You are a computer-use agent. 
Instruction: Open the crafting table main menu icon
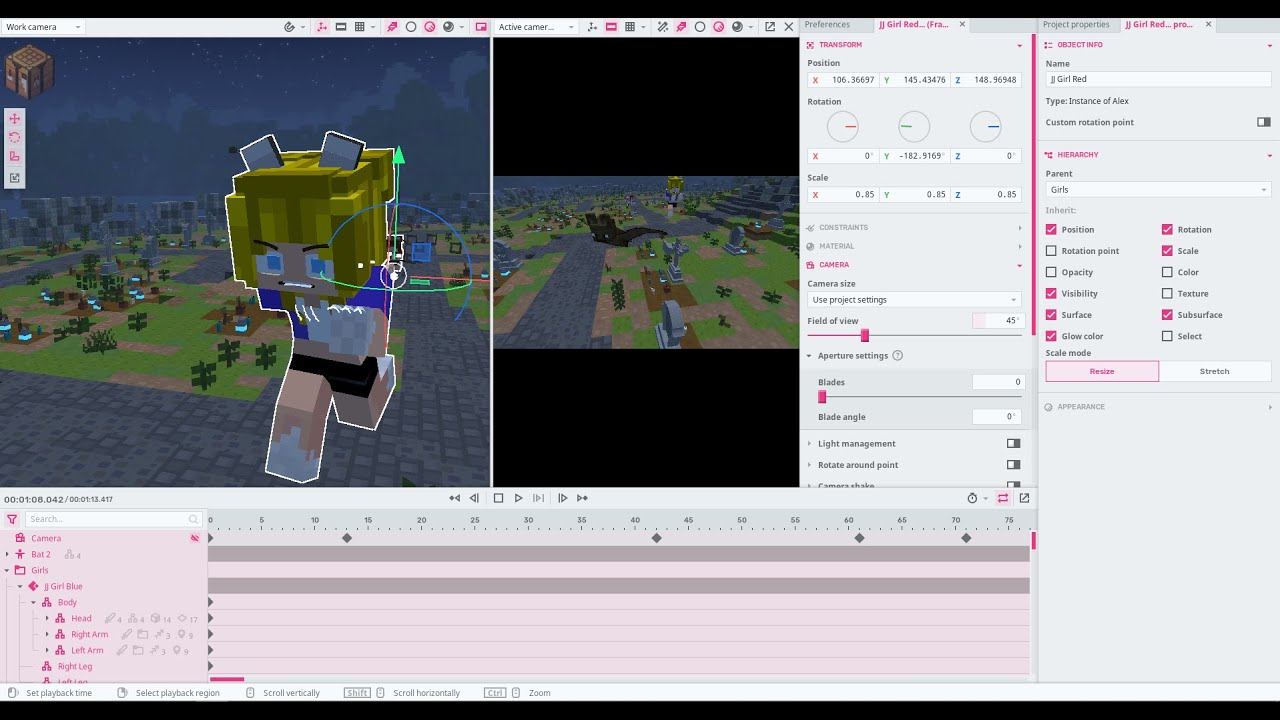[28, 73]
